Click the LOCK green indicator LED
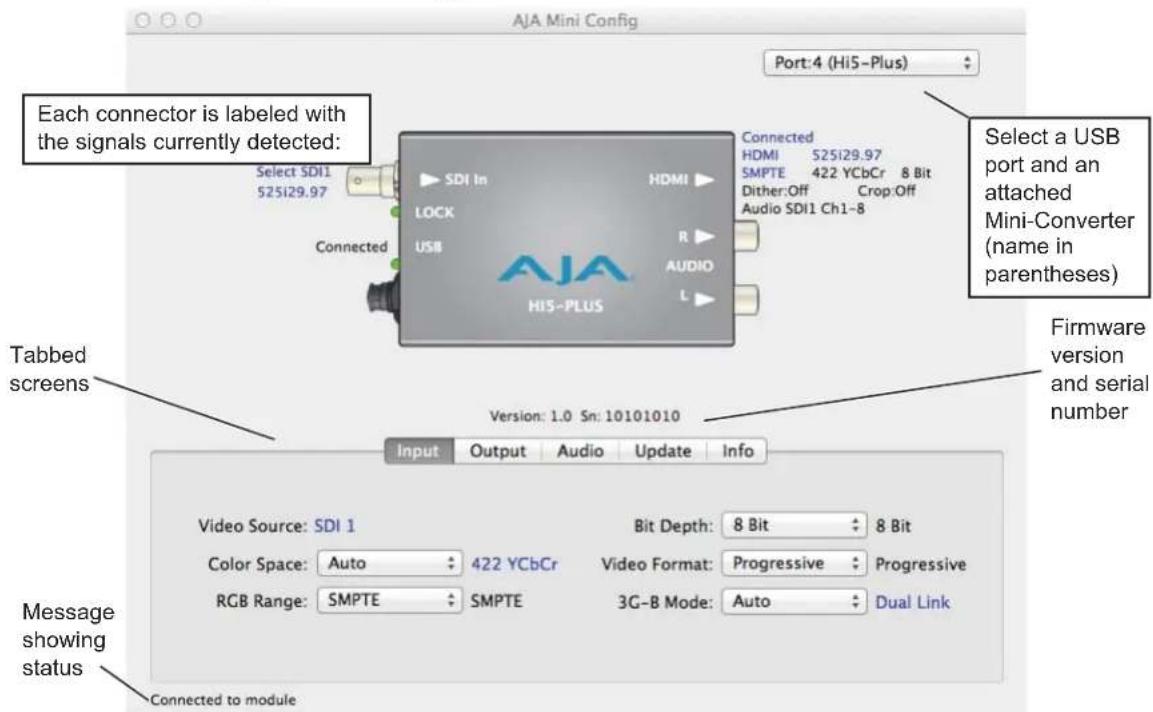This screenshot has height=712, width=1153. [395, 213]
